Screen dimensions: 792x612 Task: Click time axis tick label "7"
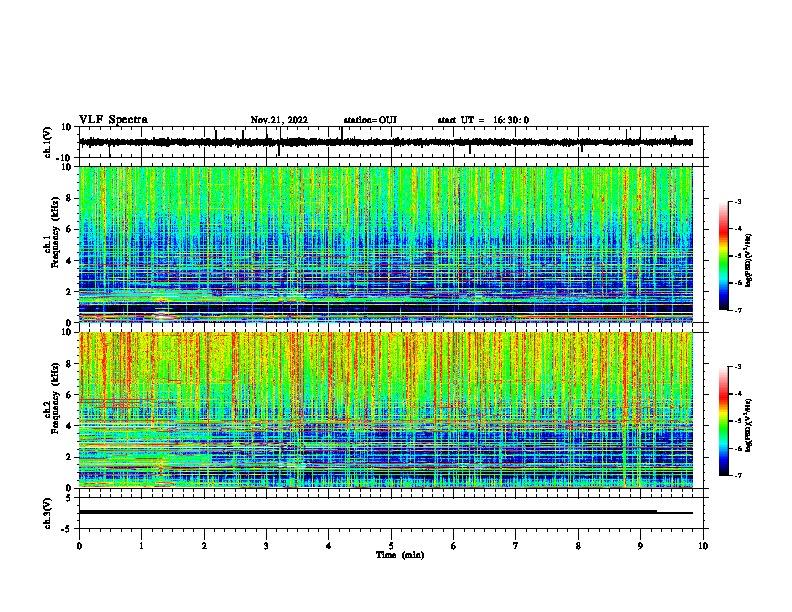[516, 546]
